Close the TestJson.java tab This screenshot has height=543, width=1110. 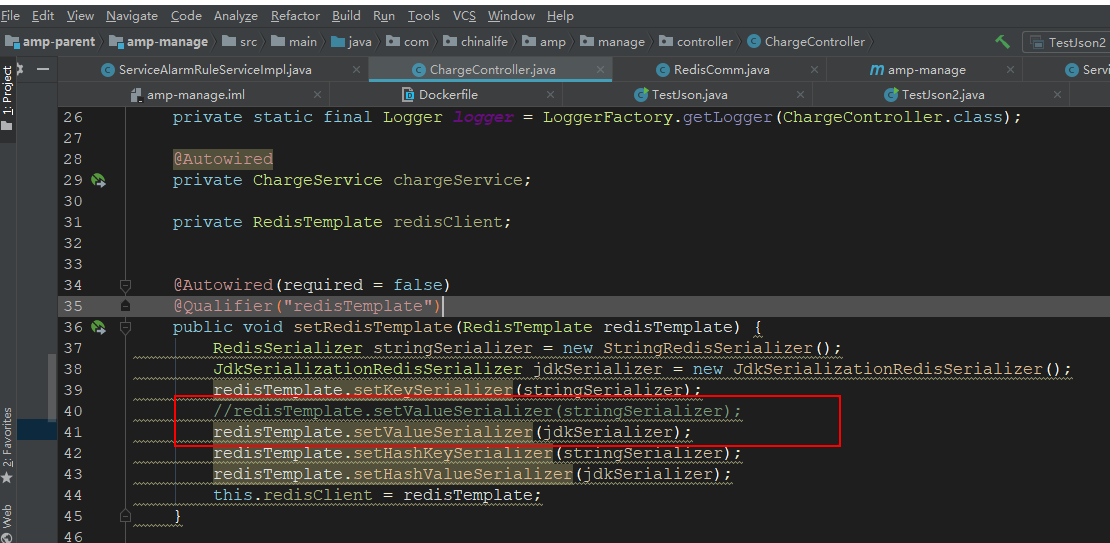(x=800, y=94)
